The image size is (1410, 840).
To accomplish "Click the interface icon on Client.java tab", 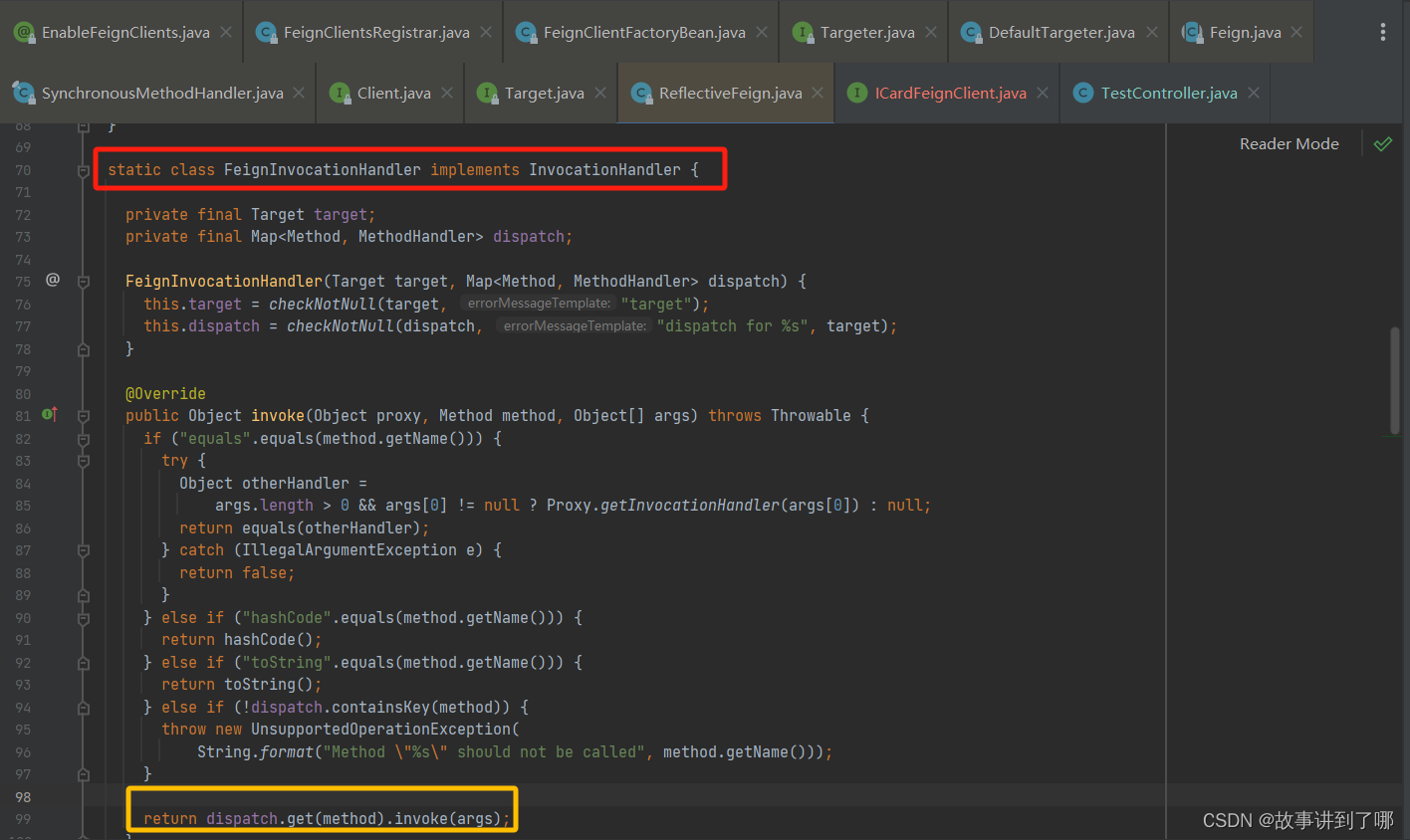I will click(340, 93).
